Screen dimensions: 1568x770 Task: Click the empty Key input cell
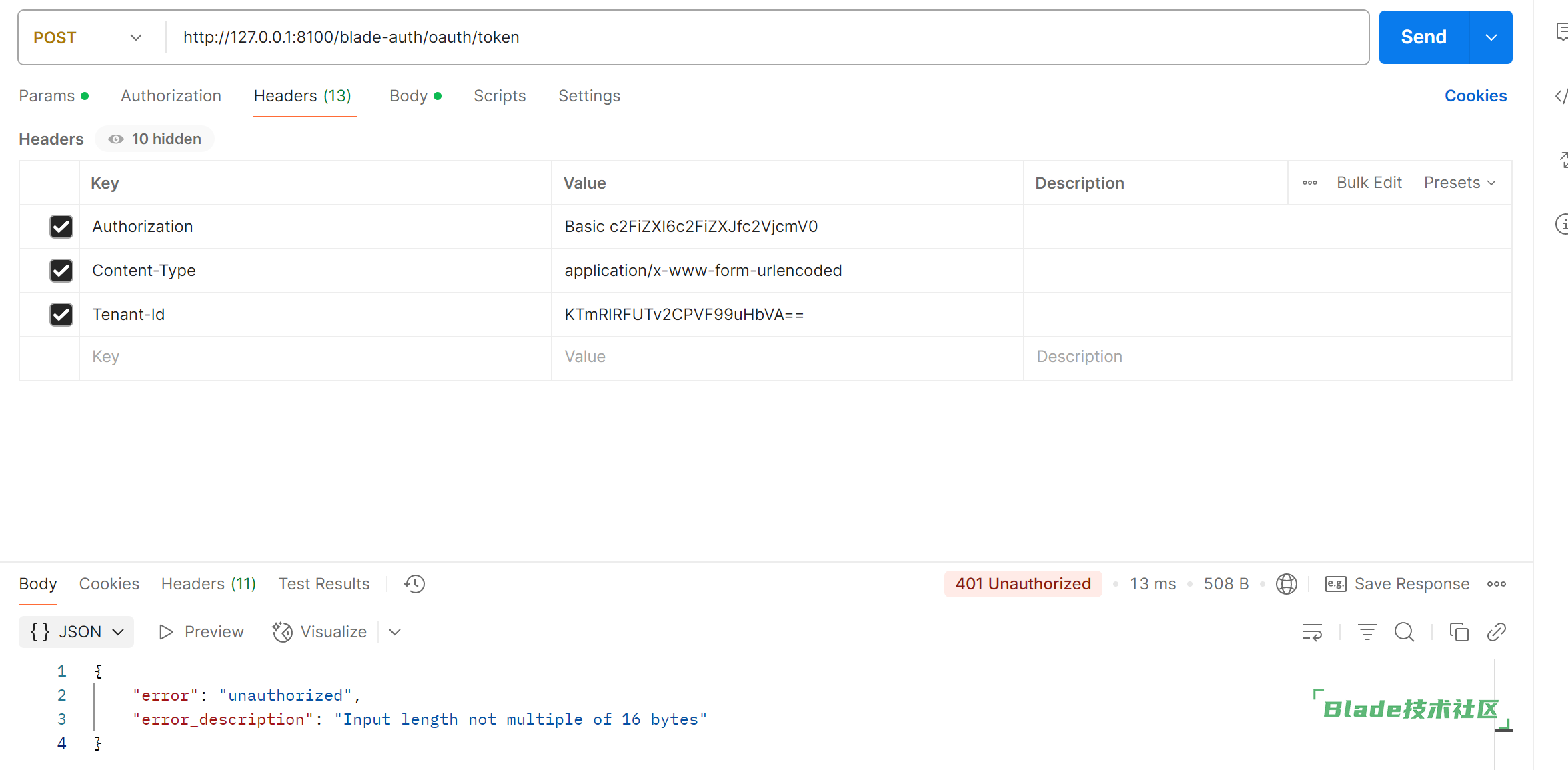(x=315, y=357)
